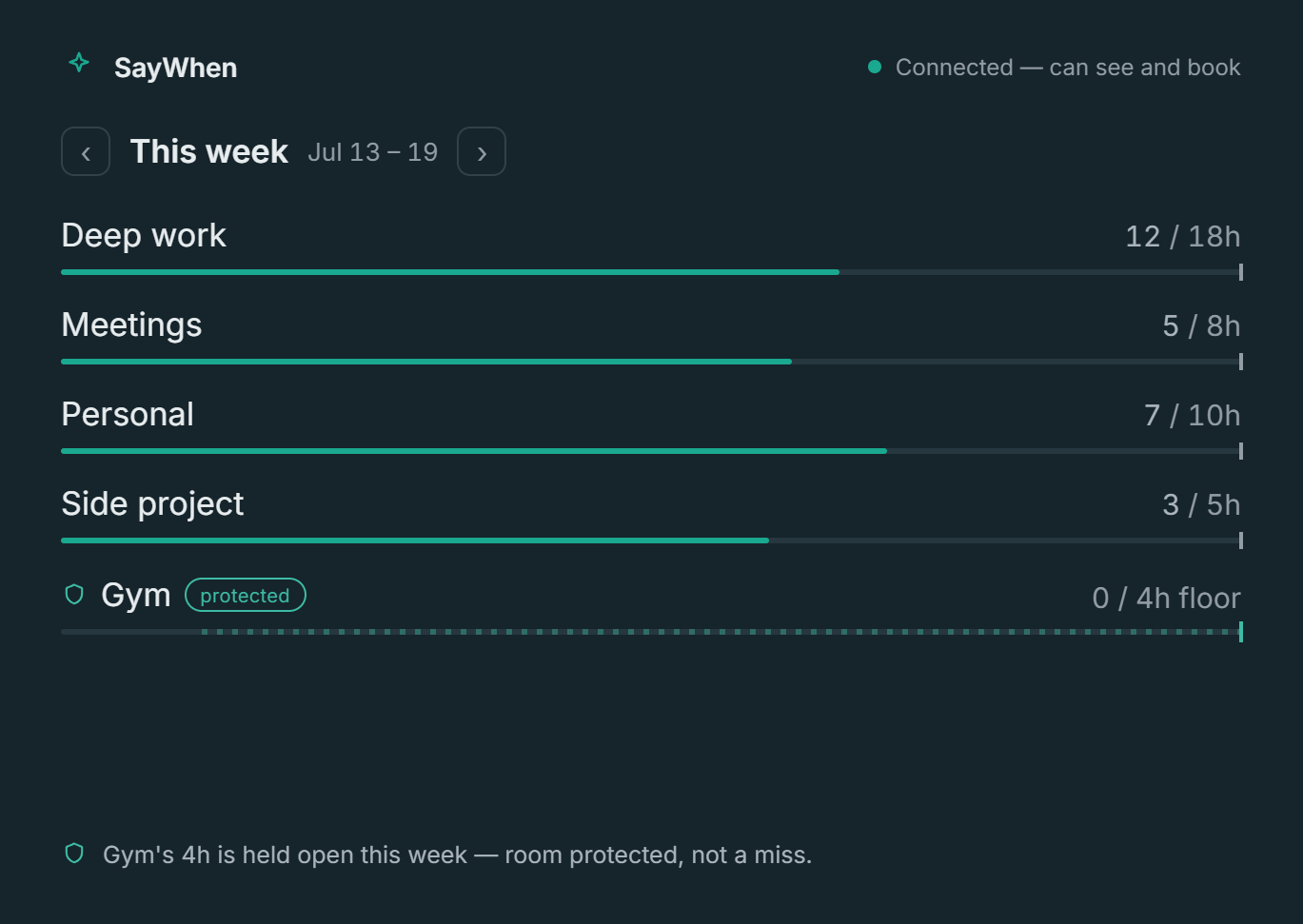Click the shield icon beside Gym
Screen dimensions: 1303x924
74,595
